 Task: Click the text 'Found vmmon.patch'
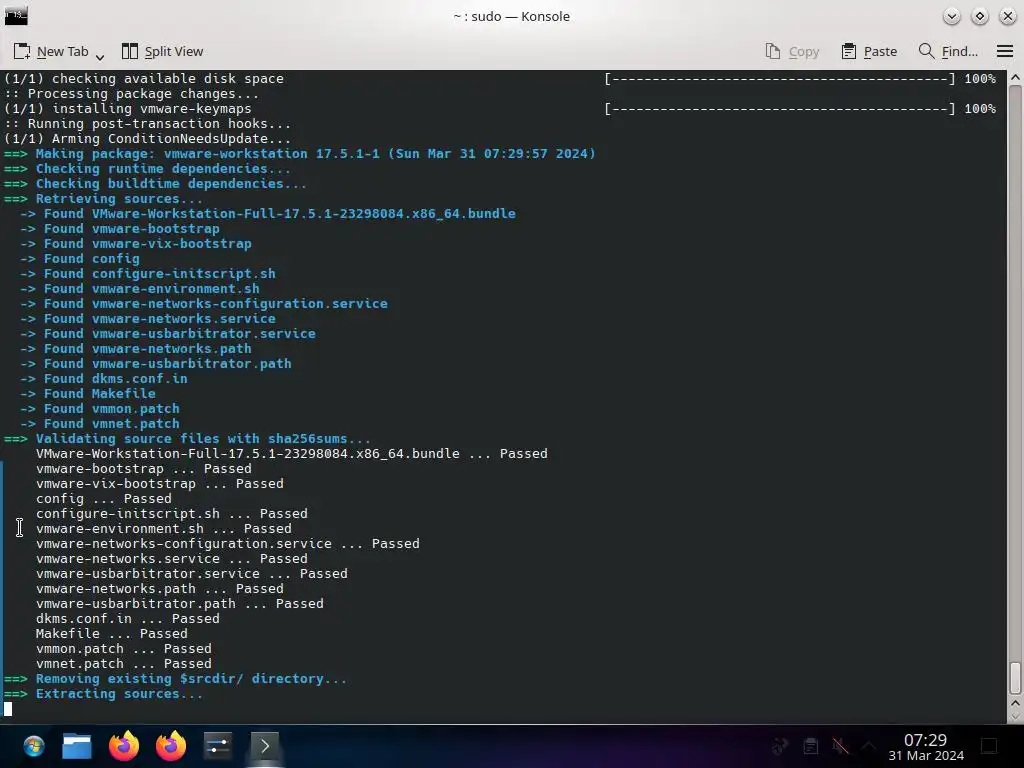tap(112, 409)
